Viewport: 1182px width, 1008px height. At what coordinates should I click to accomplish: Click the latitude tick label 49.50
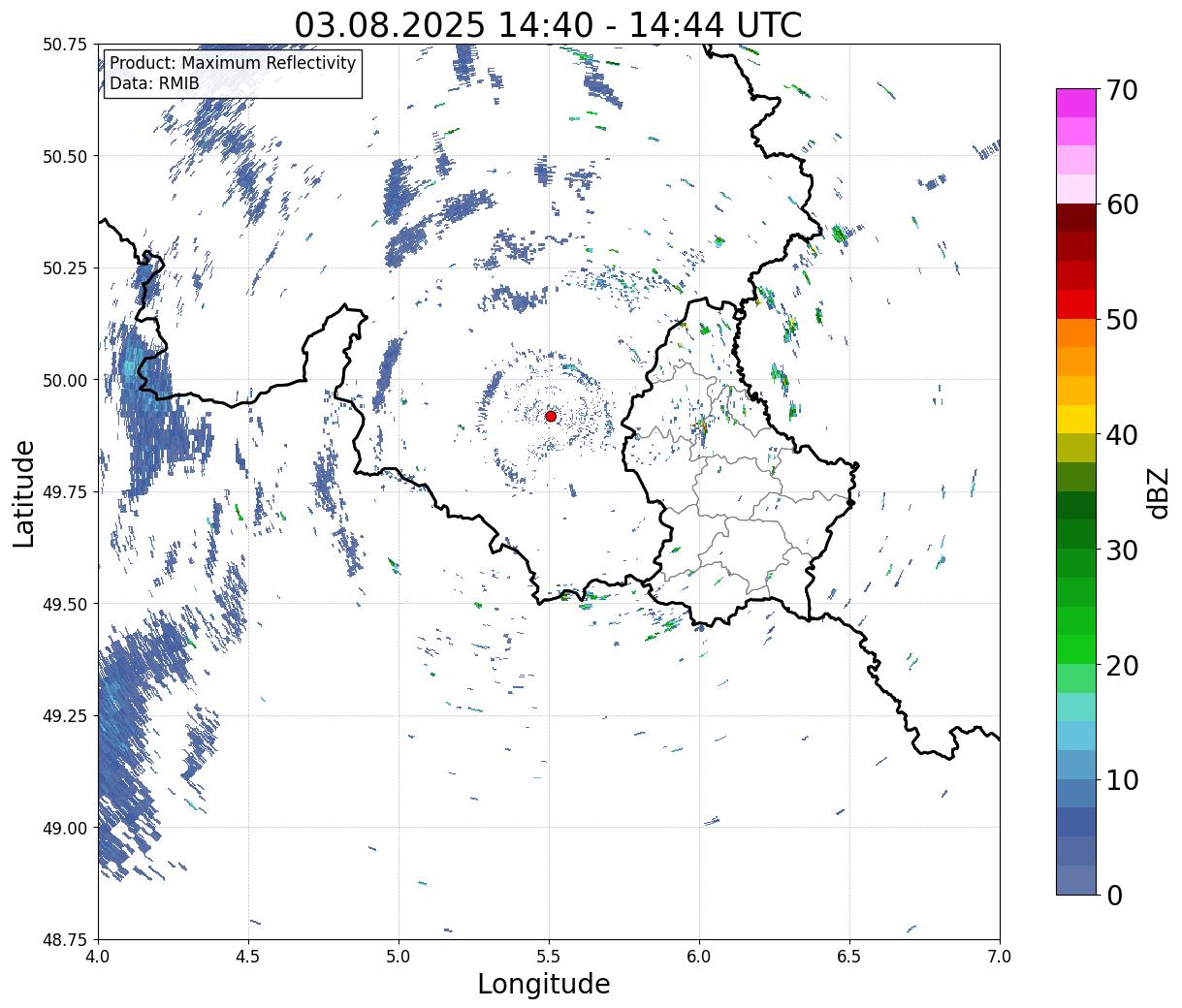pos(65,604)
